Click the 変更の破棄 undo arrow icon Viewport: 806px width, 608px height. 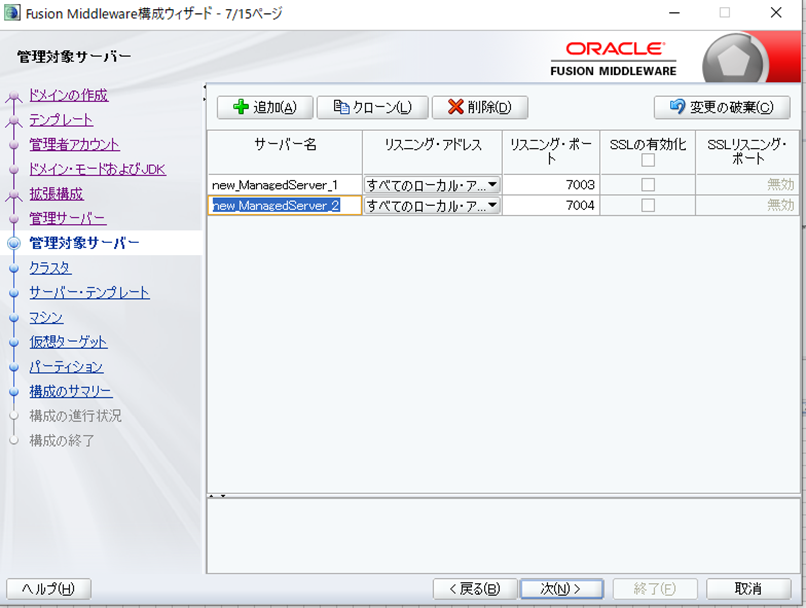[x=677, y=108]
